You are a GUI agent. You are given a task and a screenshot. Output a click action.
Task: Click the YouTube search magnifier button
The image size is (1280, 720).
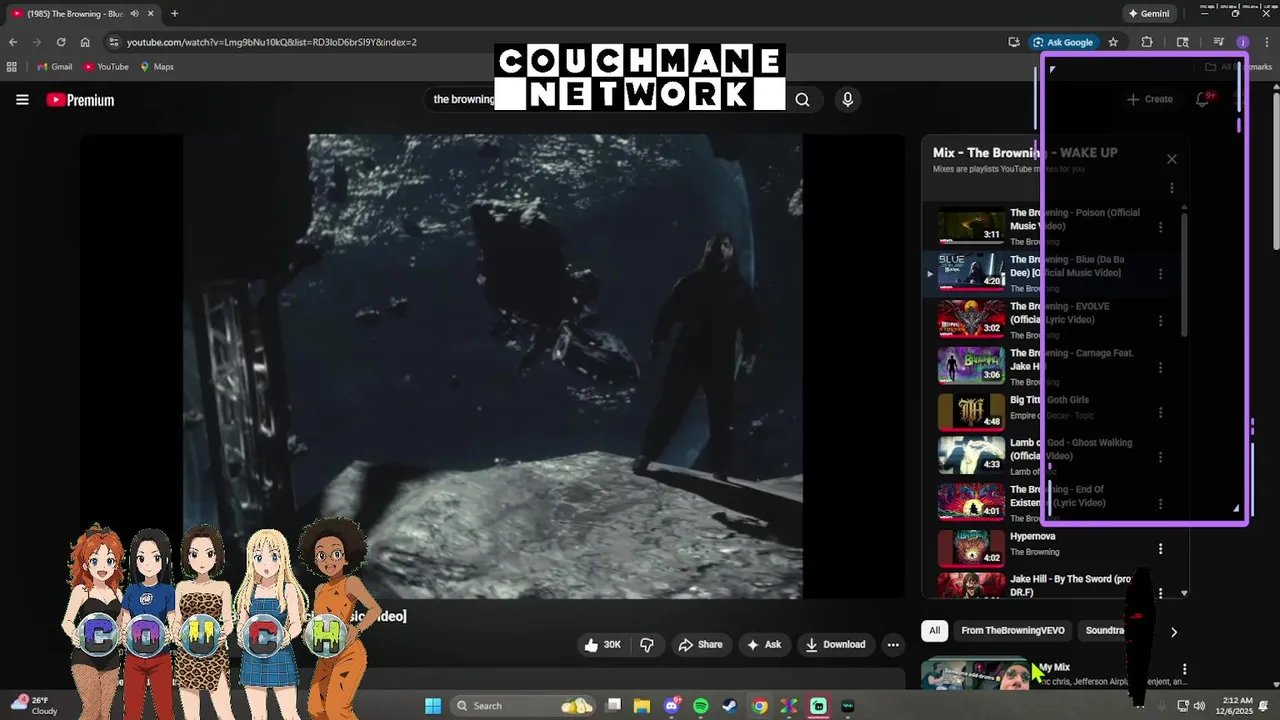[x=802, y=99]
